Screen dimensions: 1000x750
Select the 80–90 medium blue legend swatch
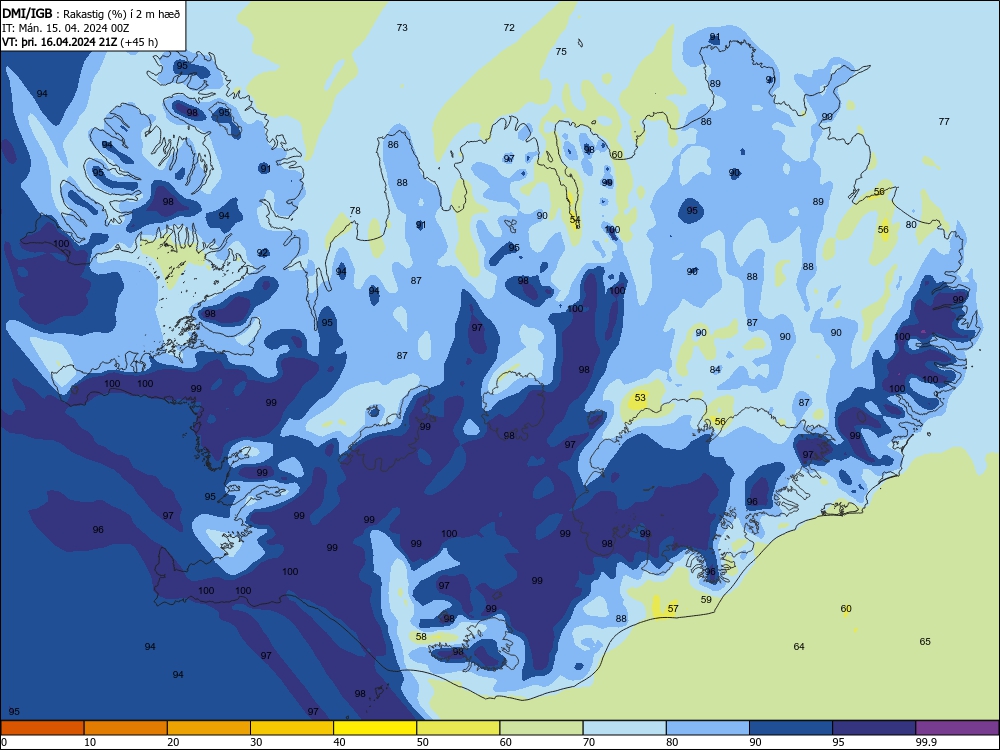708,728
